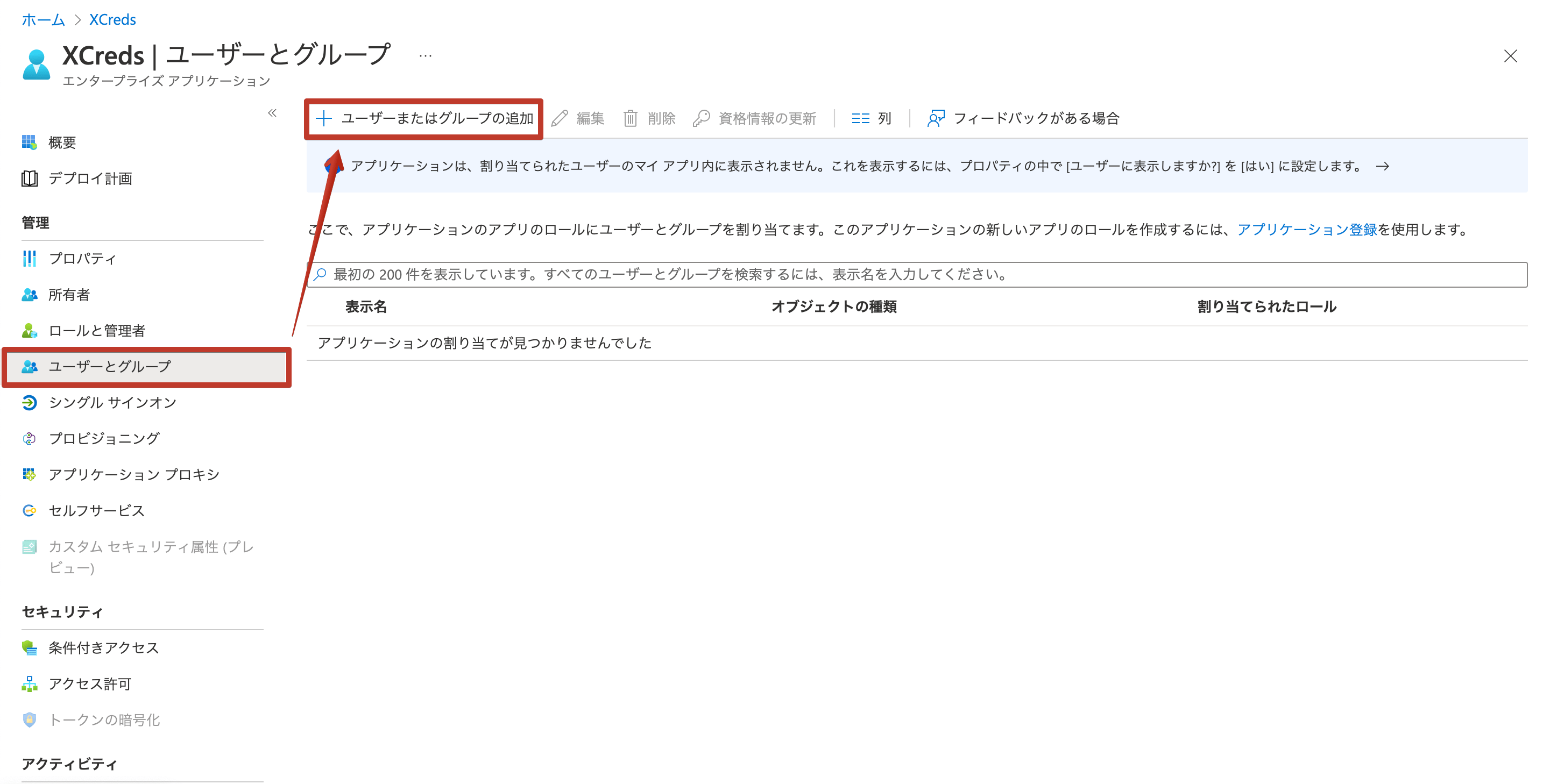Add a user or group (ユーザーまたはグループの追加)
Image resolution: width=1543 pixels, height=784 pixels.
click(x=424, y=118)
